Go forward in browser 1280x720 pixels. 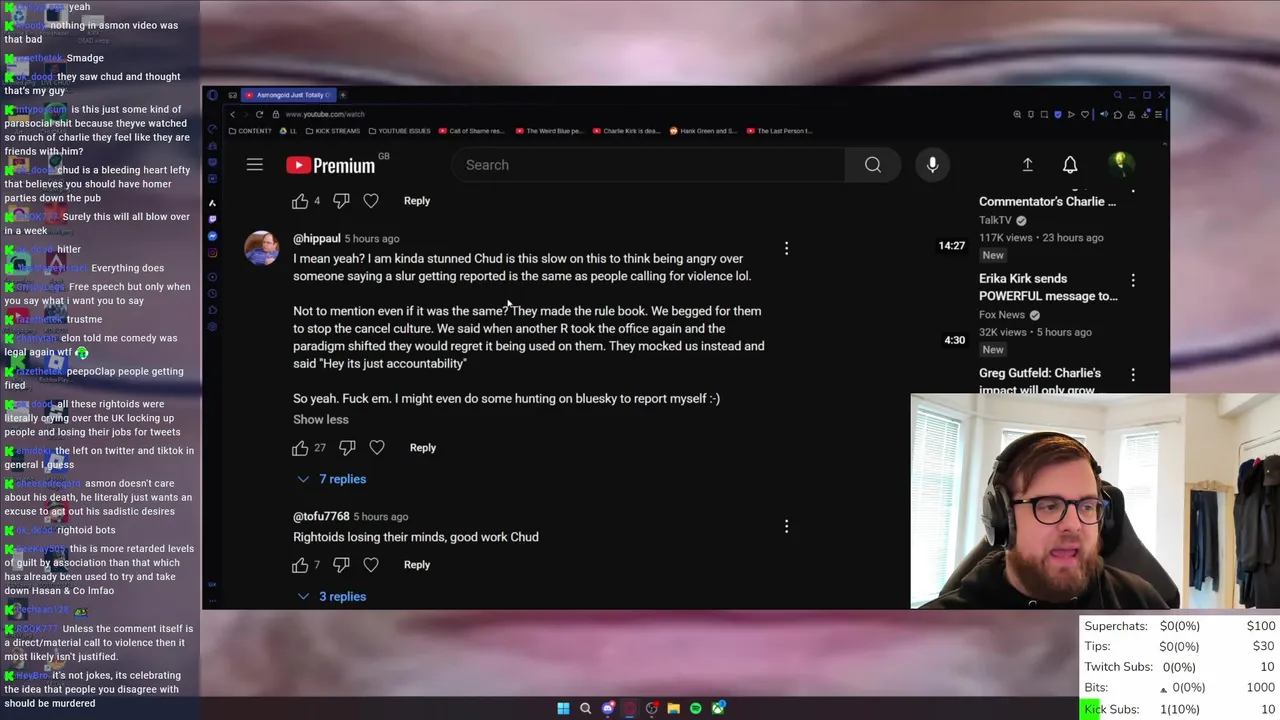click(246, 114)
